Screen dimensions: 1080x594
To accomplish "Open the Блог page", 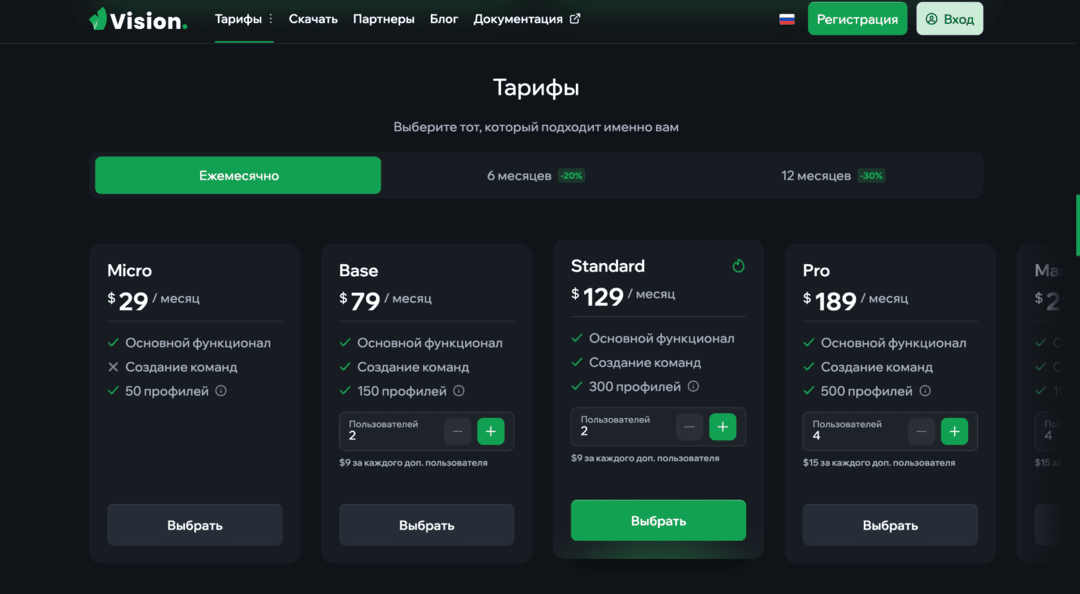I will [444, 19].
